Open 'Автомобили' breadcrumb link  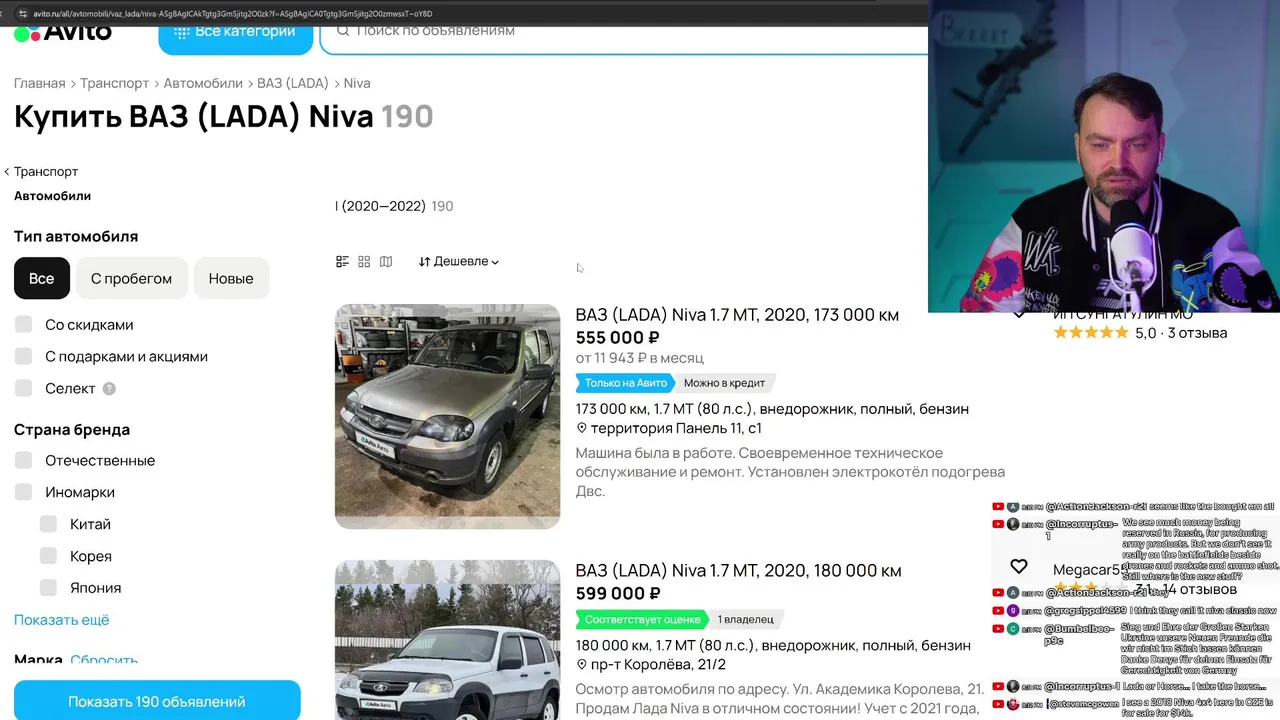pyautogui.click(x=203, y=83)
